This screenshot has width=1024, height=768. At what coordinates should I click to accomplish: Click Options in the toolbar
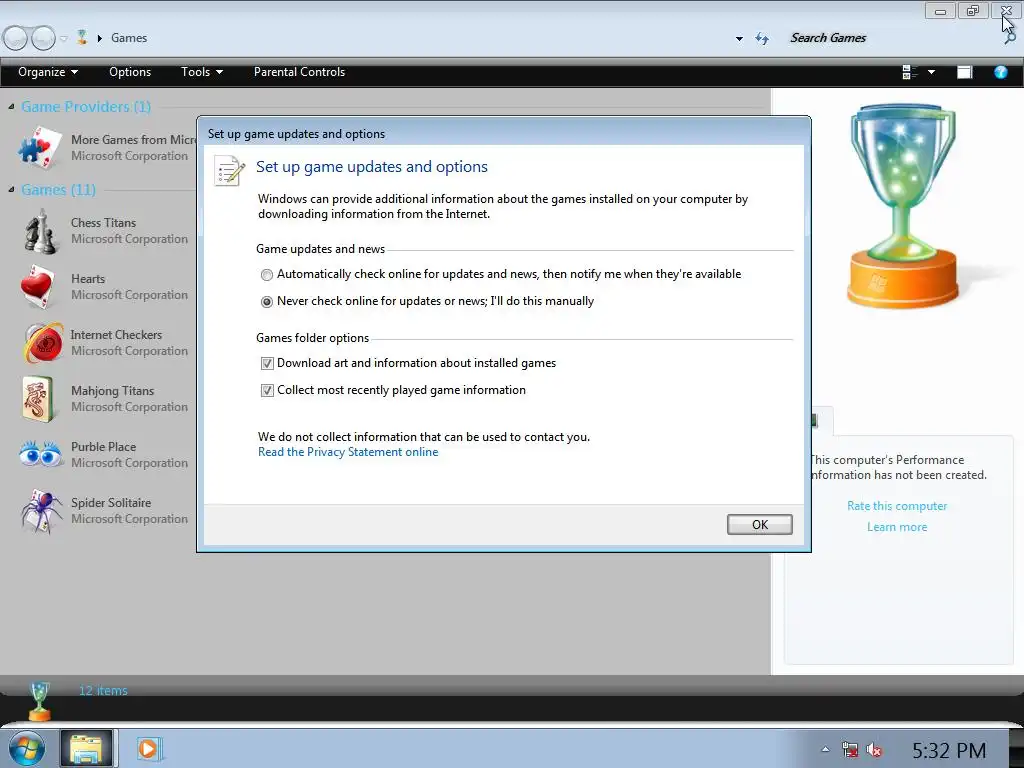click(130, 72)
